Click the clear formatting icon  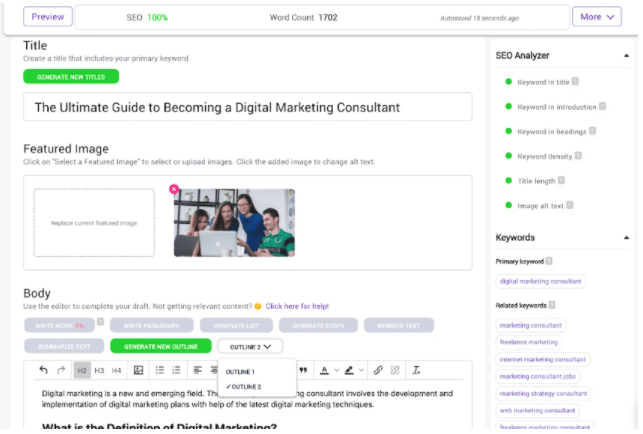point(416,370)
